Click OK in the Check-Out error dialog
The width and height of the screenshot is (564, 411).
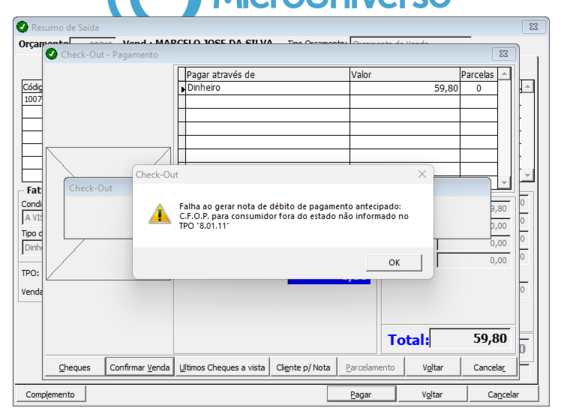coord(394,262)
